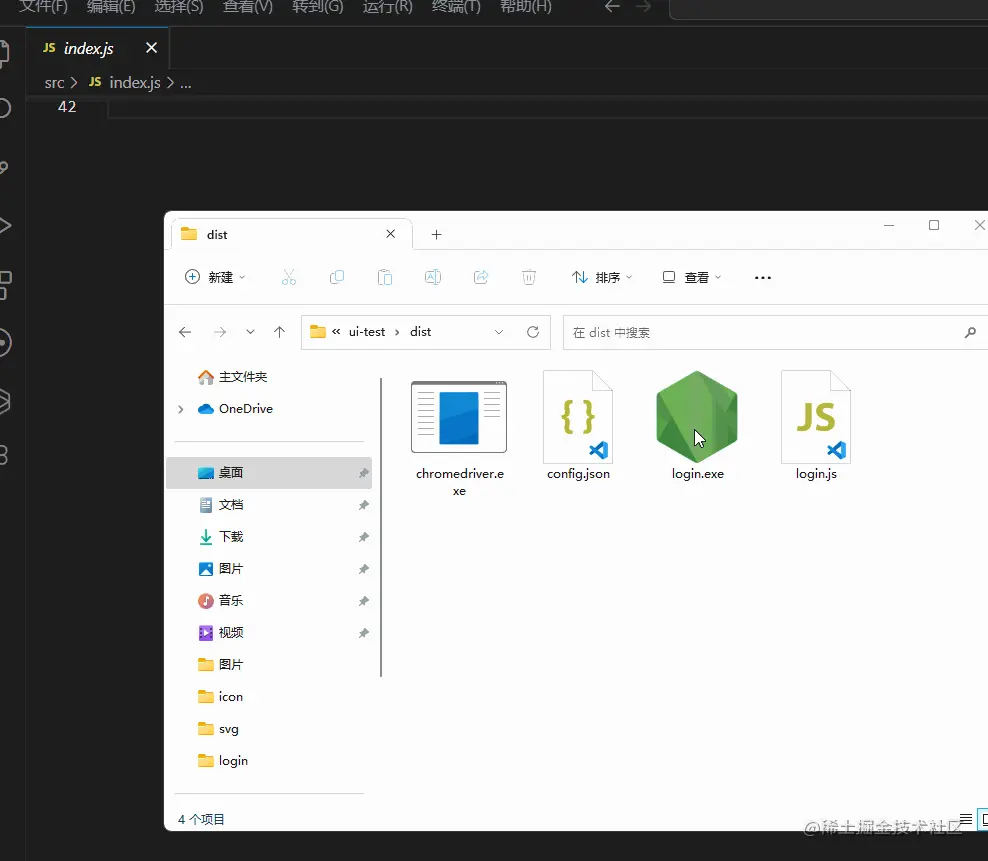Switch to details view icon in status bar
Viewport: 988px width, 861px height.
pyautogui.click(x=965, y=819)
